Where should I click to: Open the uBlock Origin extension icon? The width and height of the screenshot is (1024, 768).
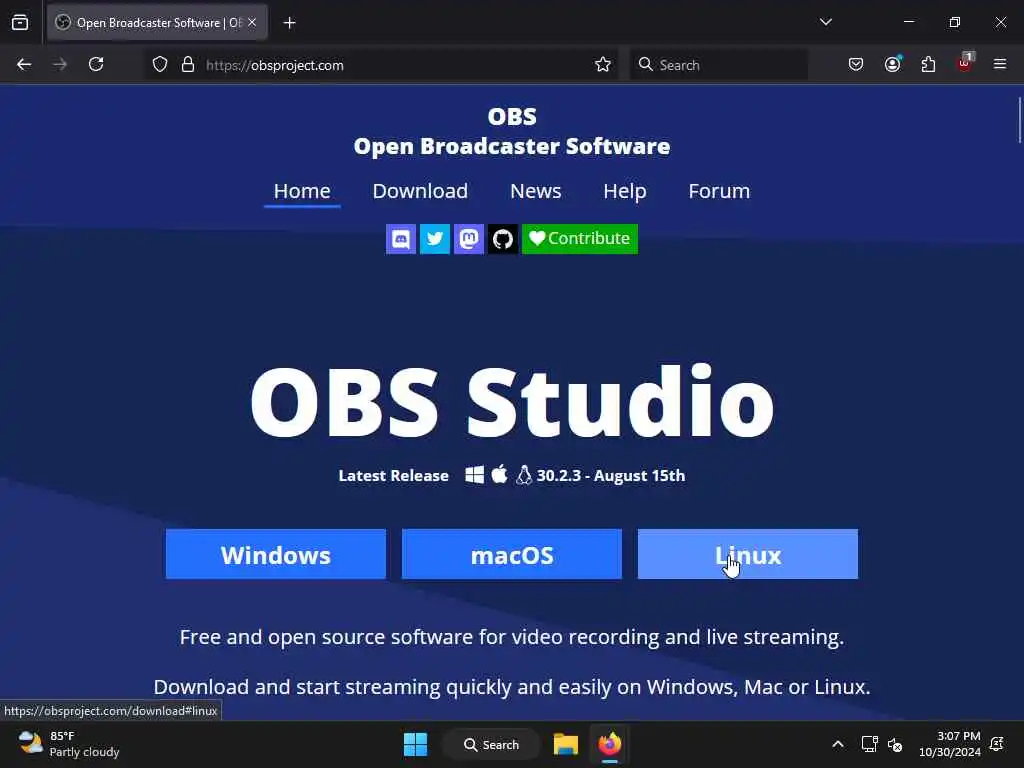[x=965, y=63]
